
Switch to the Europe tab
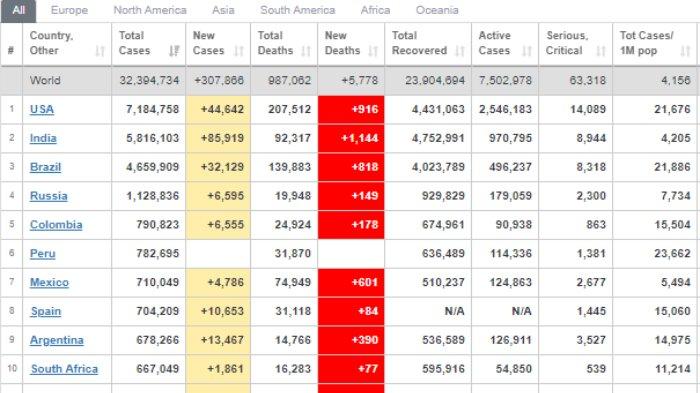tap(69, 10)
